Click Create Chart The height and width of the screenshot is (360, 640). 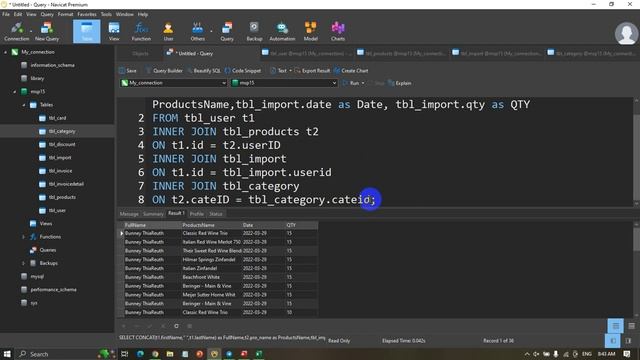pos(351,71)
